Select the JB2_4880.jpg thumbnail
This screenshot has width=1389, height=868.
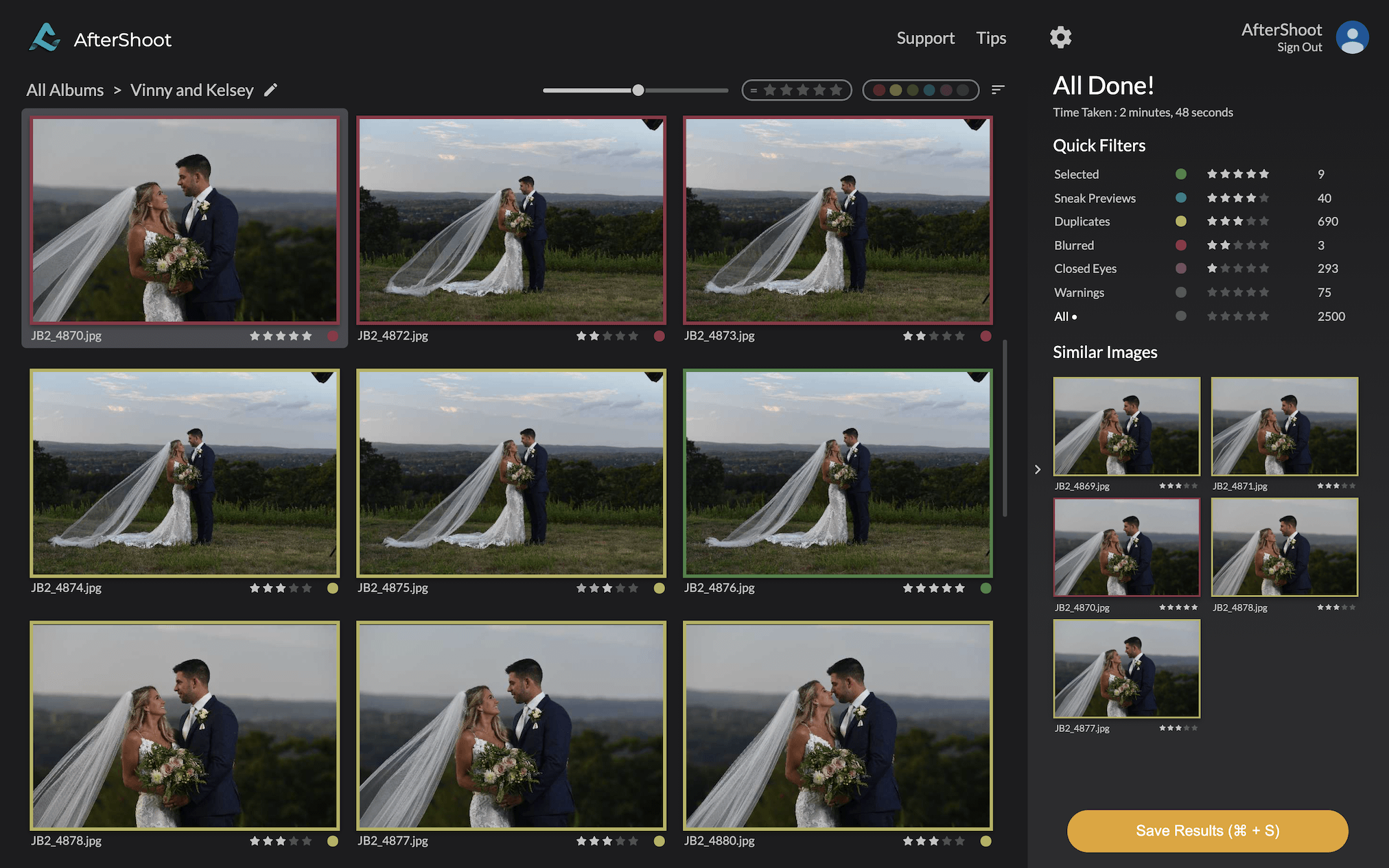838,725
